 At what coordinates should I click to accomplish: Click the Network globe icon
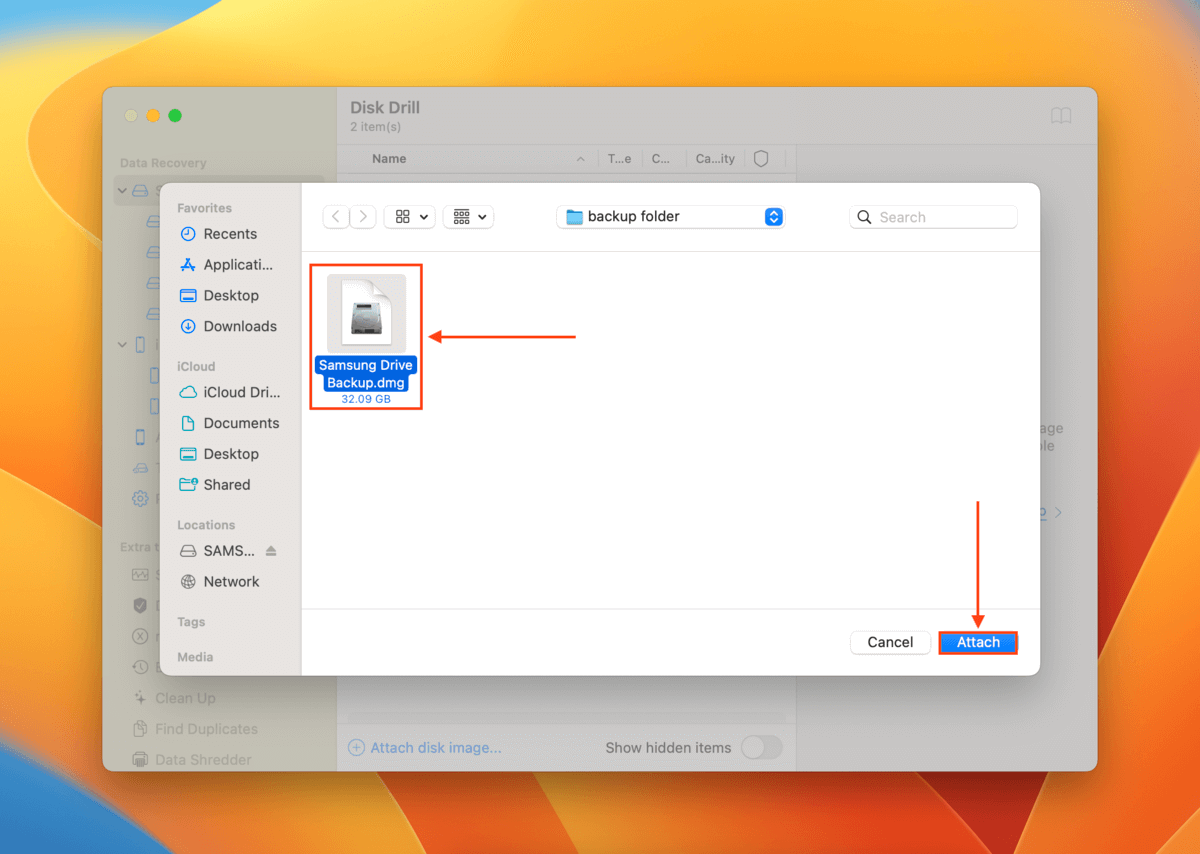[188, 582]
